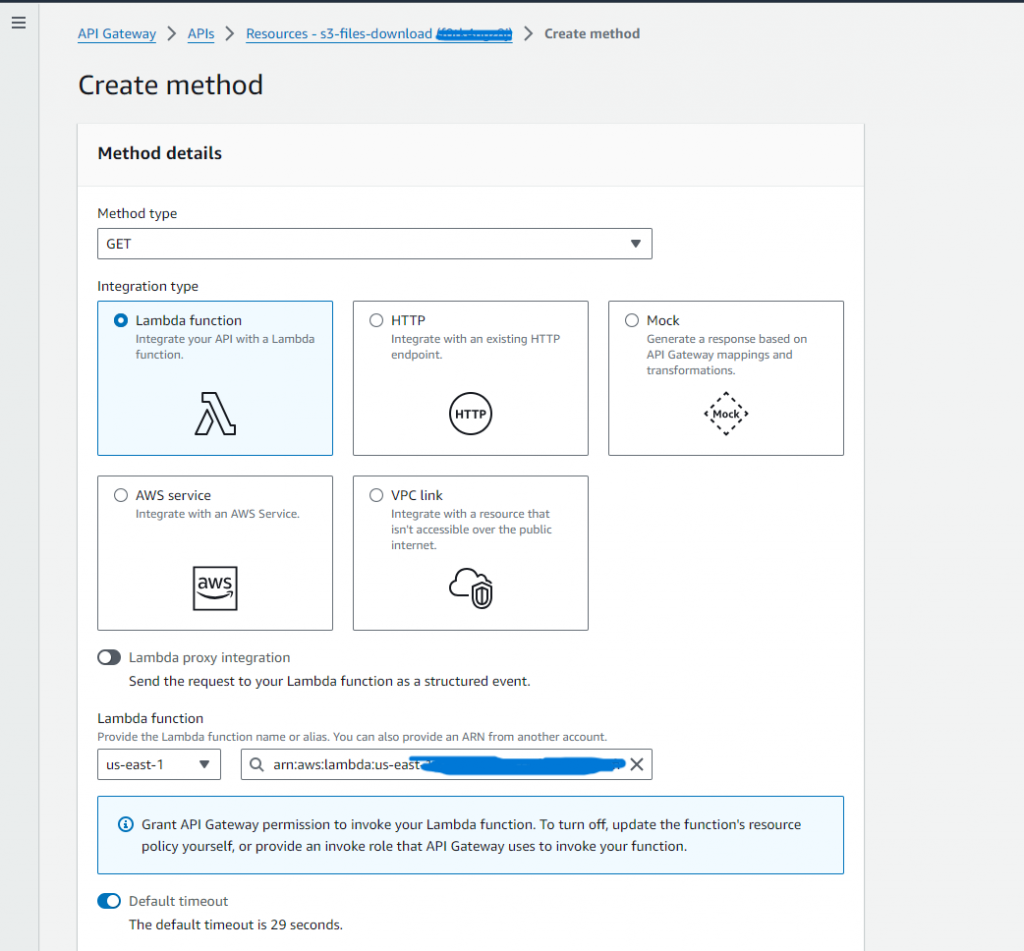This screenshot has height=951, width=1024.
Task: Click the Mock diamond icon
Action: 726,413
